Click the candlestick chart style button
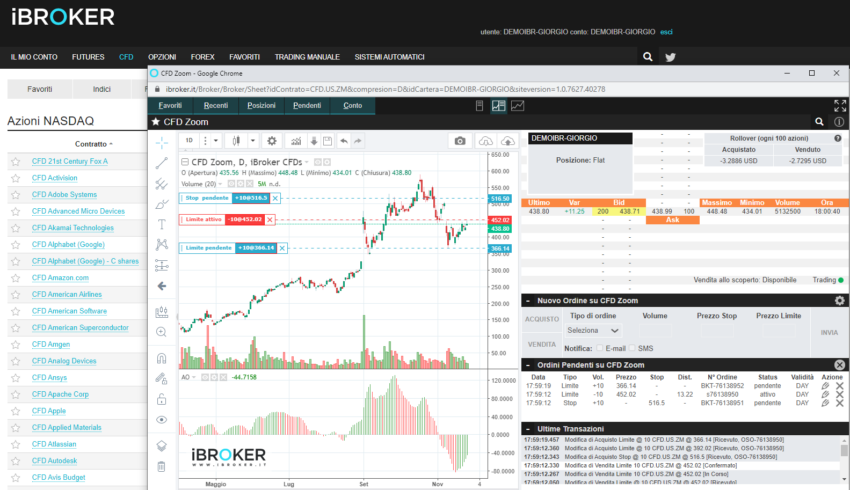This screenshot has height=490, width=850. pos(236,141)
